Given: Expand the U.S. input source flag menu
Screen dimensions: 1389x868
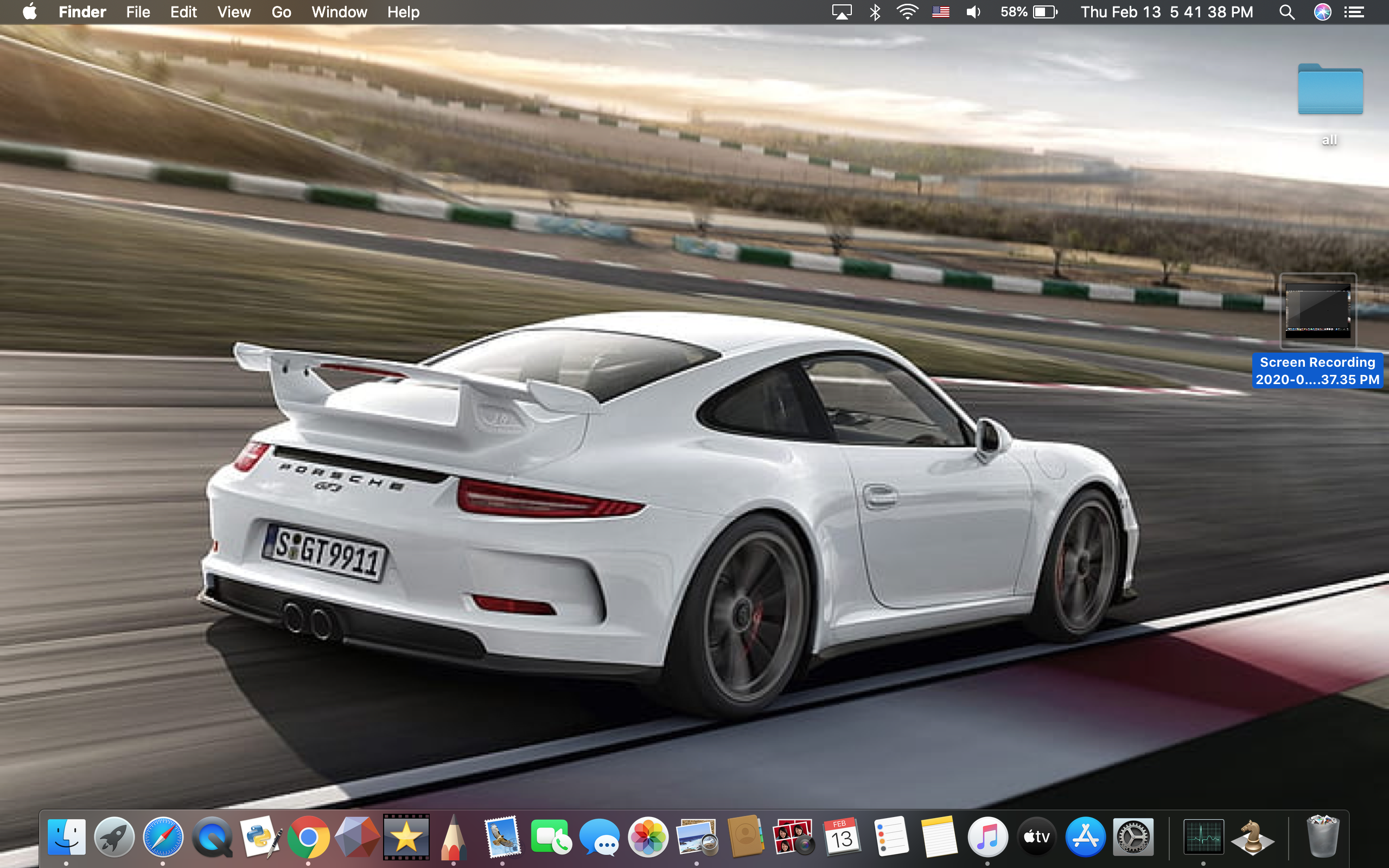Looking at the screenshot, I should [x=940, y=12].
